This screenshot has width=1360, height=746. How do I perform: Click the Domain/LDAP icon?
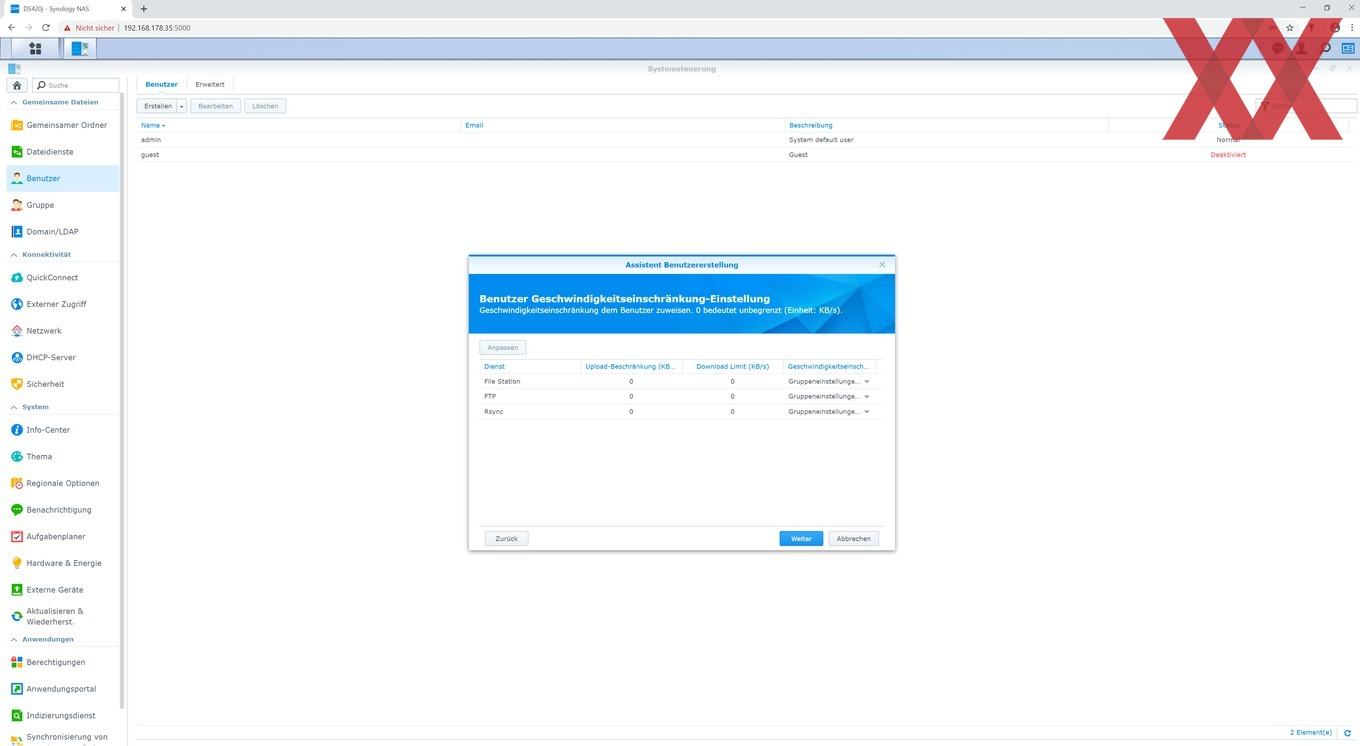16,232
